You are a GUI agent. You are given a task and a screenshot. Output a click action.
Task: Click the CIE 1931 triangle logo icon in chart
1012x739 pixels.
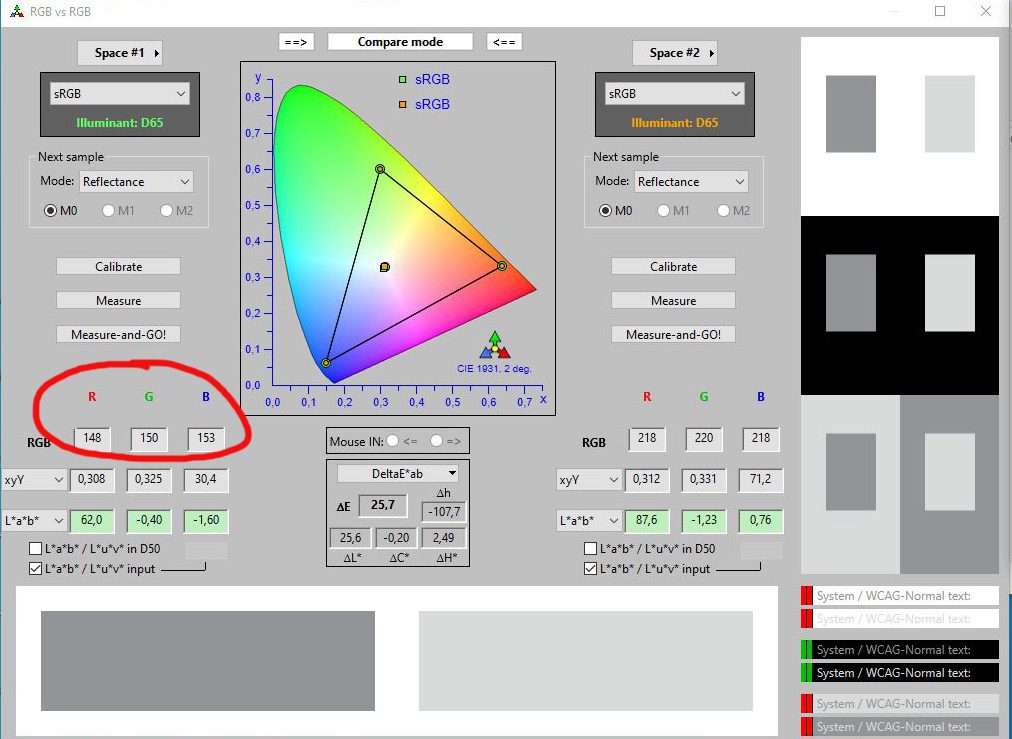494,345
